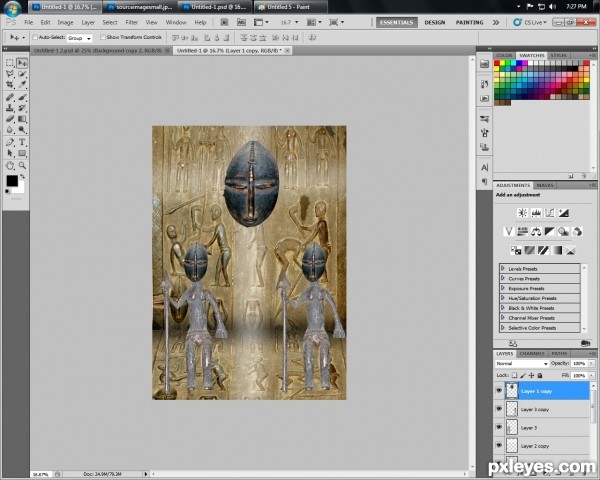Select the Dodge tool
The height and width of the screenshot is (480, 600).
pos(22,129)
